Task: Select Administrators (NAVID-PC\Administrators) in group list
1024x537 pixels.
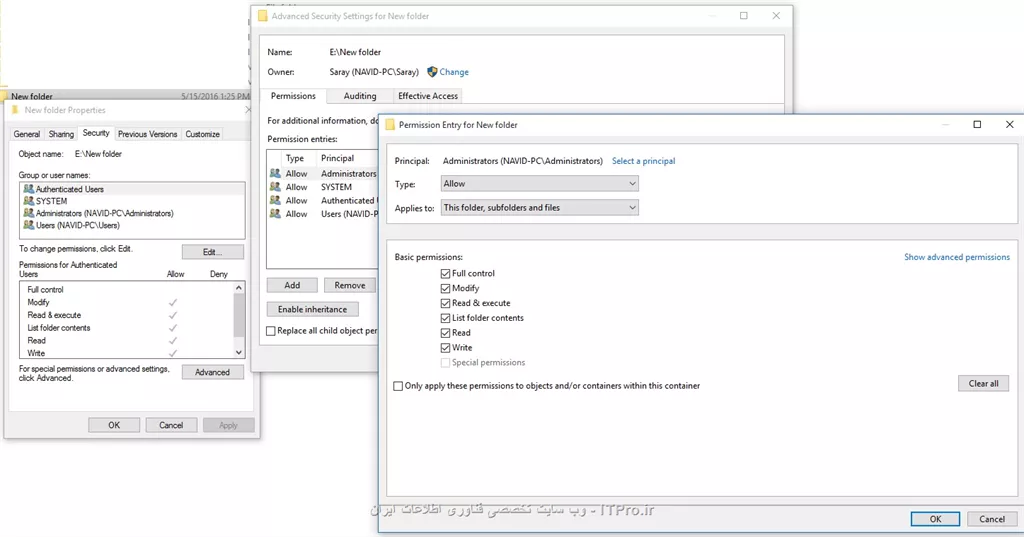Action: tap(133, 213)
